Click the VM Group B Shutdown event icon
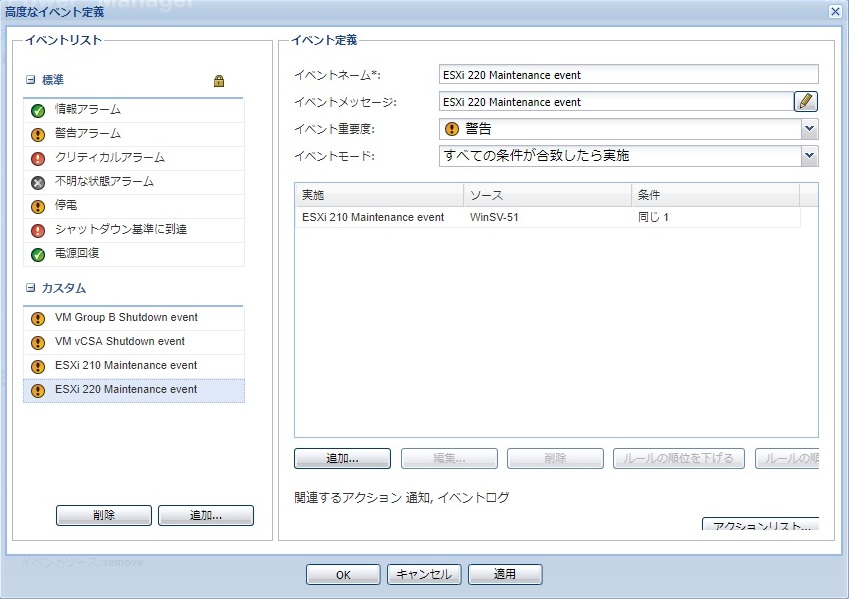This screenshot has width=849, height=599. pyautogui.click(x=38, y=318)
